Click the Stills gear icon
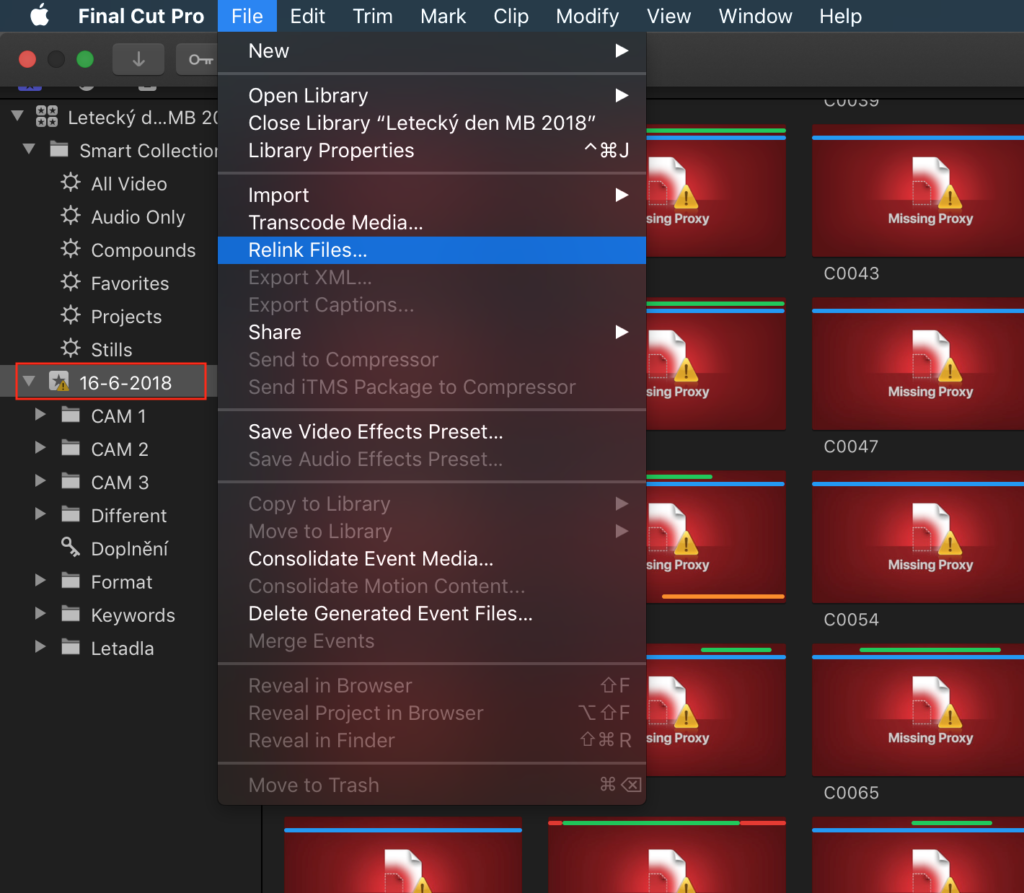 (71, 348)
